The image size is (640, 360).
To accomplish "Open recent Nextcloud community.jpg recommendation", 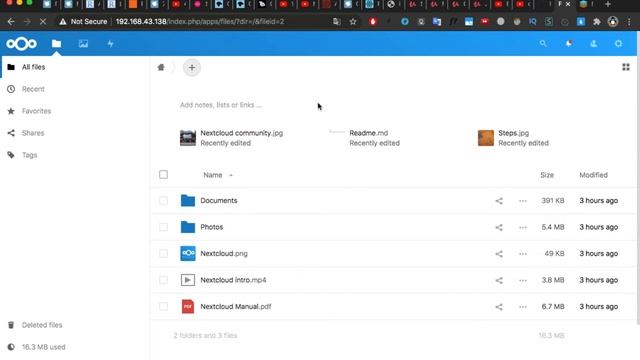I will point(232,138).
